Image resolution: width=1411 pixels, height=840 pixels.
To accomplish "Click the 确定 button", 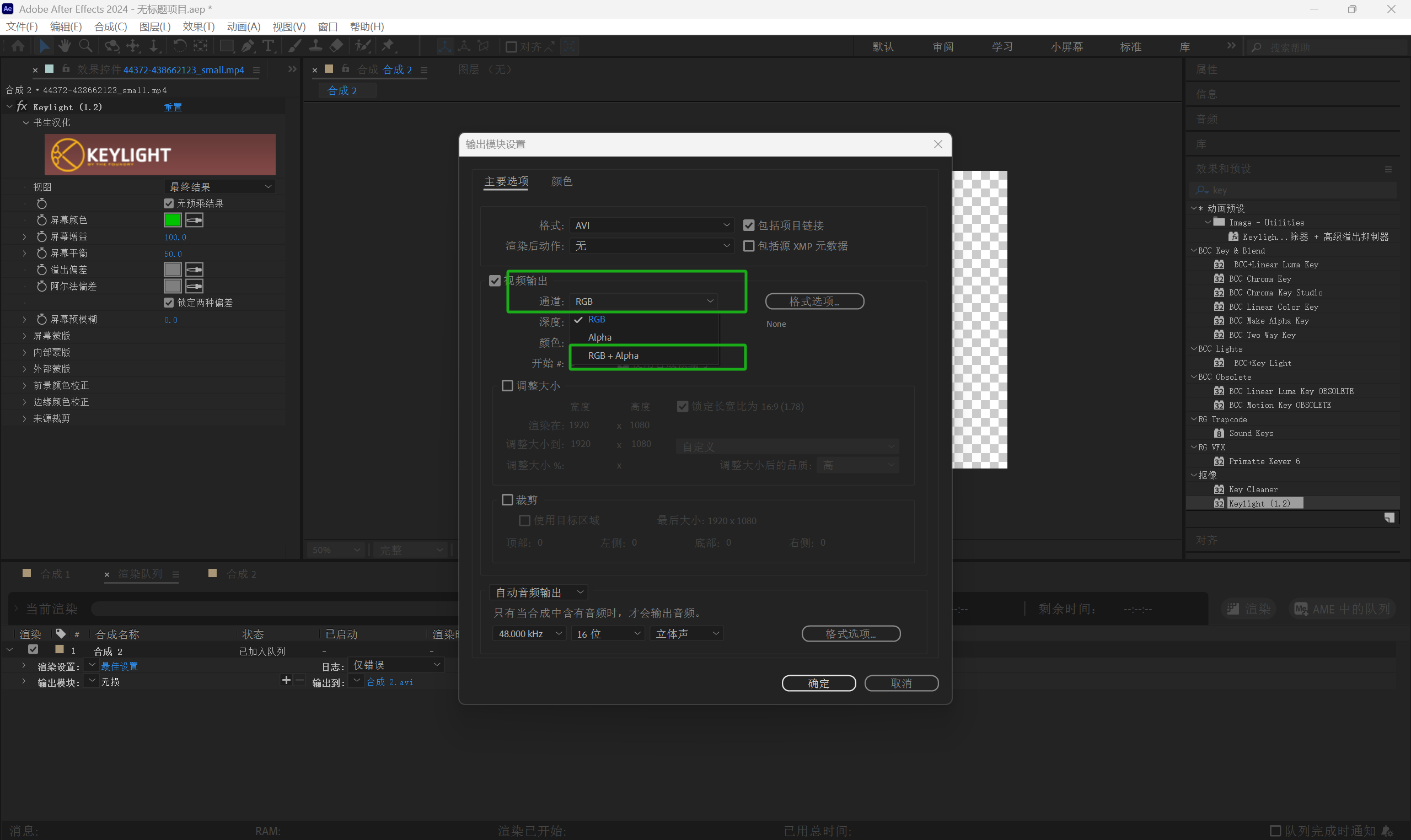I will coord(819,683).
